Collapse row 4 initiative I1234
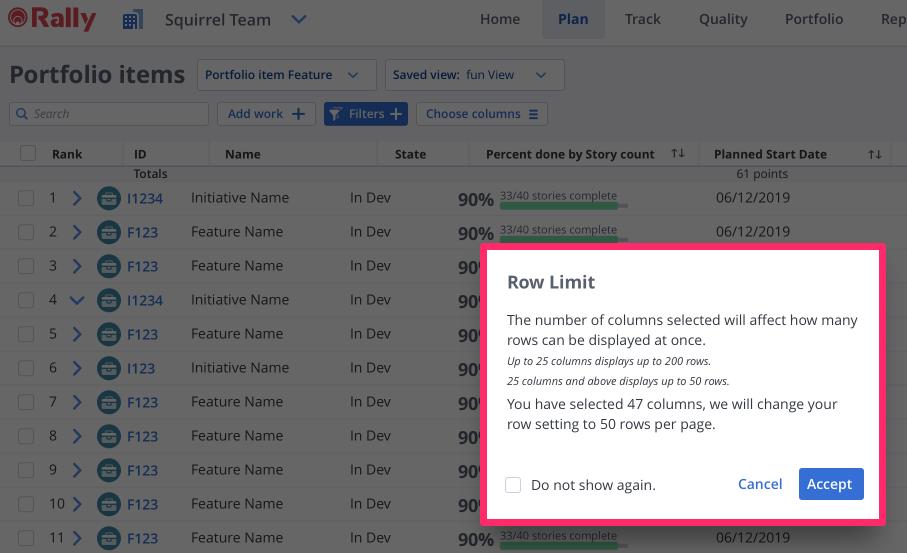Viewport: 907px width, 553px height. click(77, 300)
